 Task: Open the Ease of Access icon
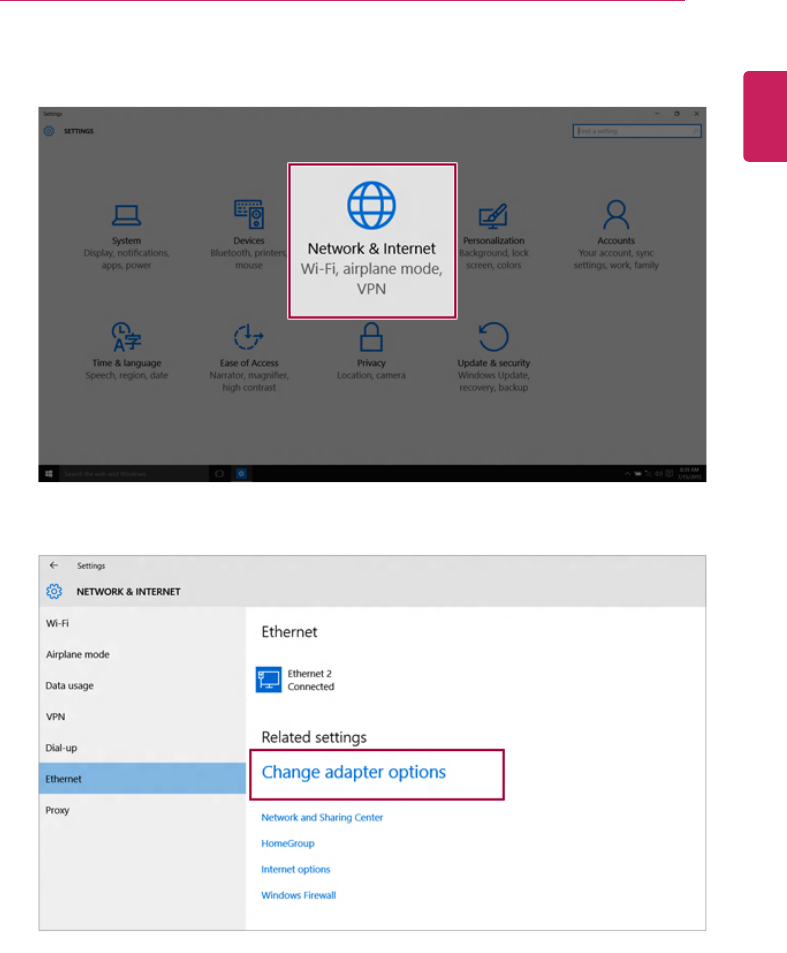tap(249, 337)
